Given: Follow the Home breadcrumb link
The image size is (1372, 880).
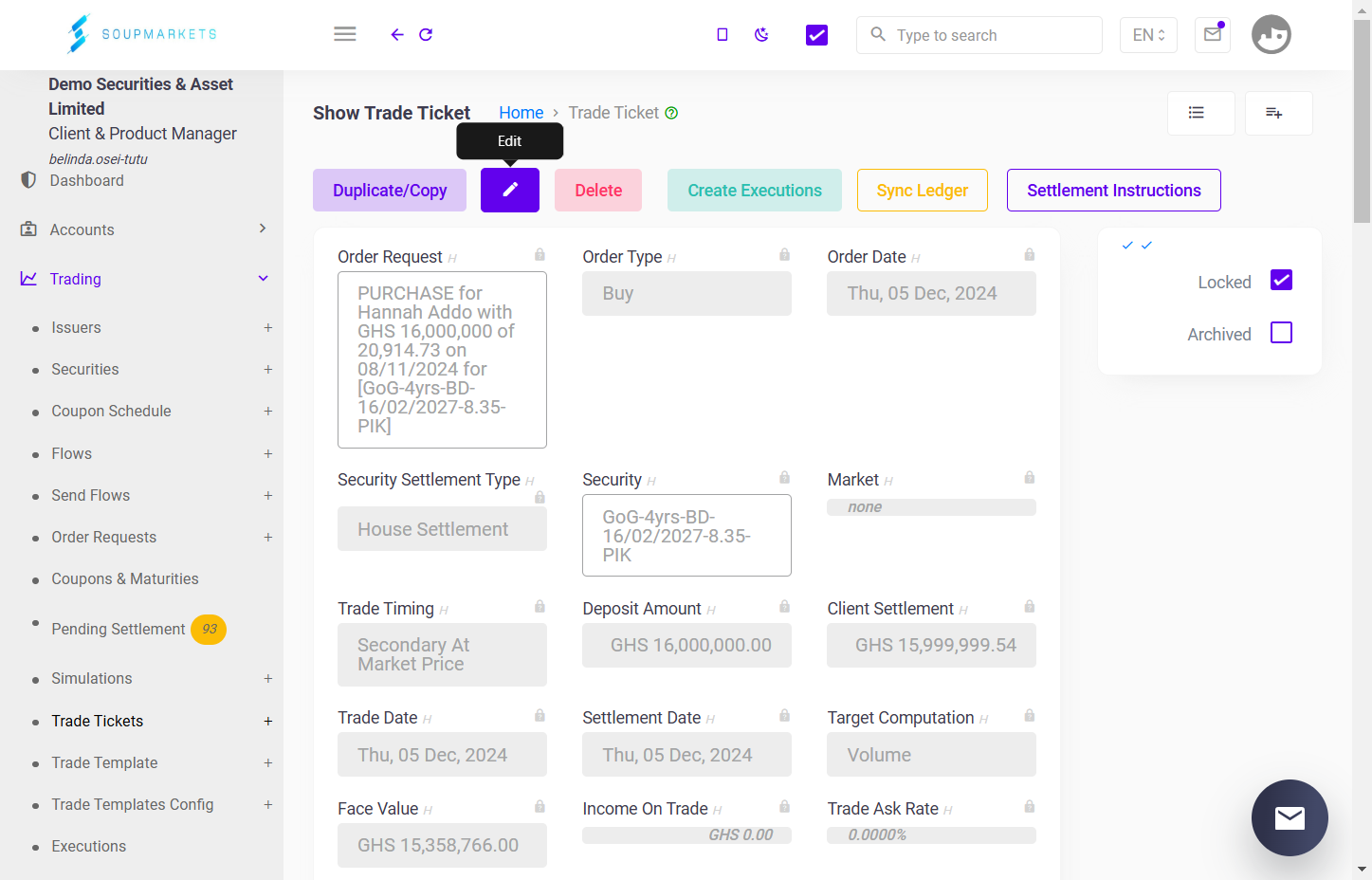Looking at the screenshot, I should coord(521,113).
